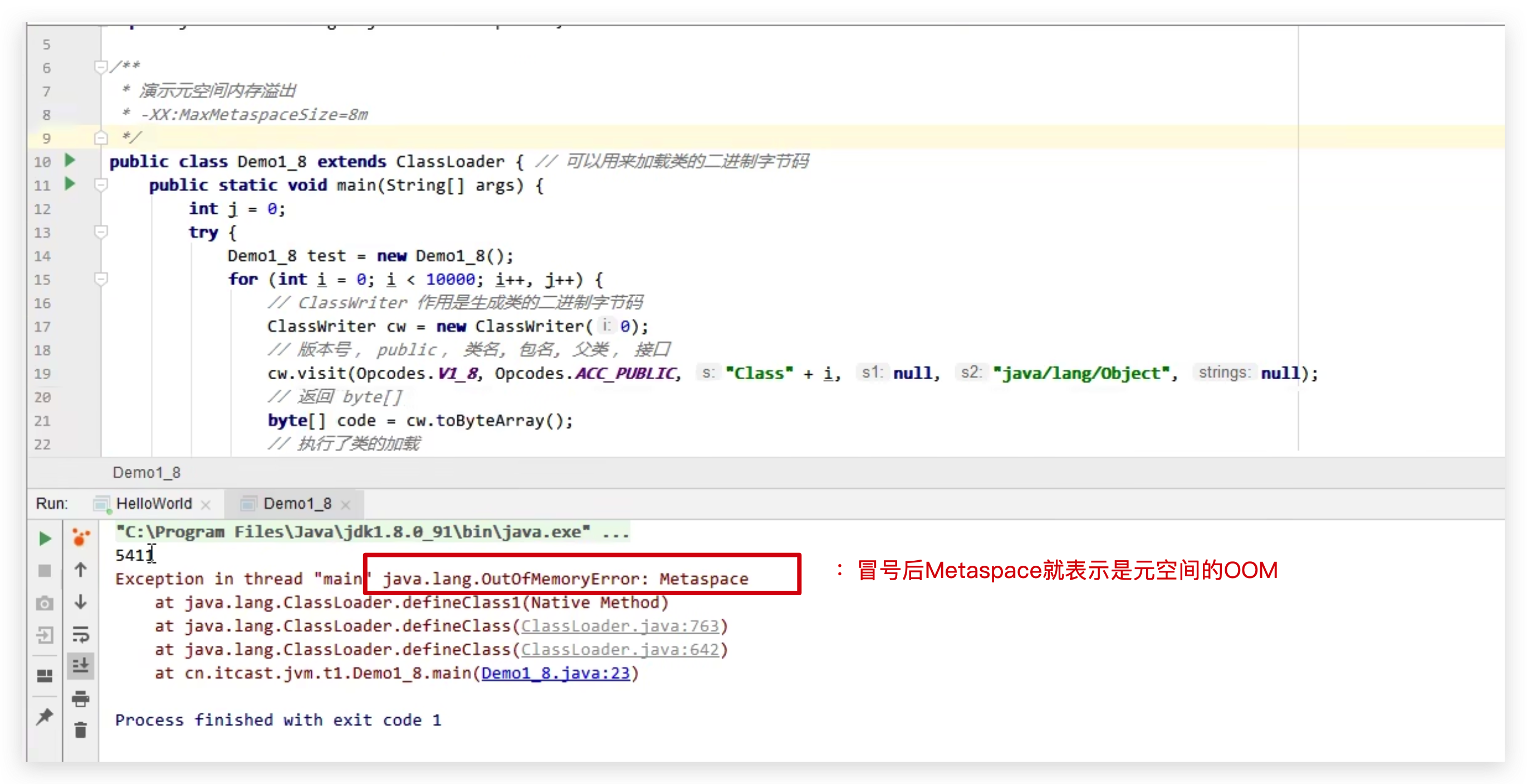Toggle scroll to end in console
This screenshot has width=1527, height=784.
pos(81,665)
